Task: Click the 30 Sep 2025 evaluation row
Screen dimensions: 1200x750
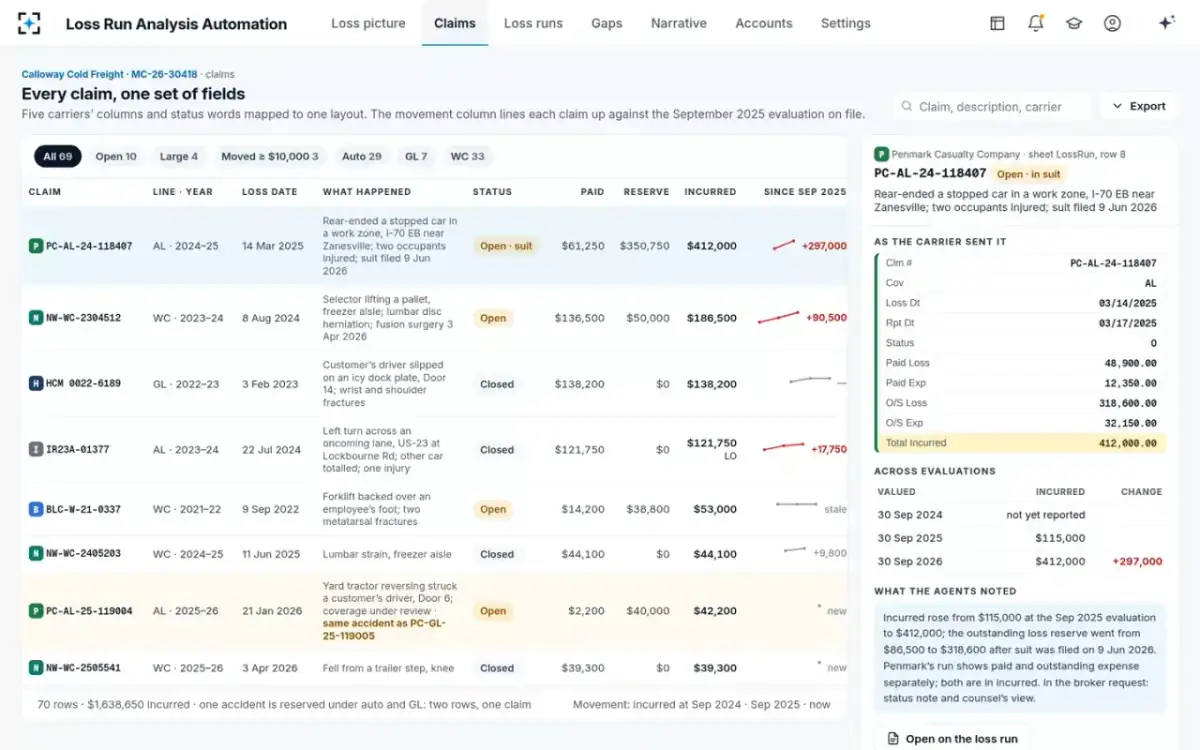Action: click(x=1020, y=538)
